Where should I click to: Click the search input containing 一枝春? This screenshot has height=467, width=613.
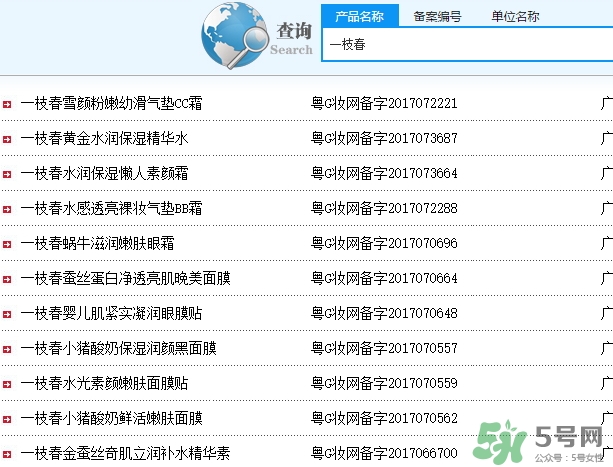(x=465, y=44)
